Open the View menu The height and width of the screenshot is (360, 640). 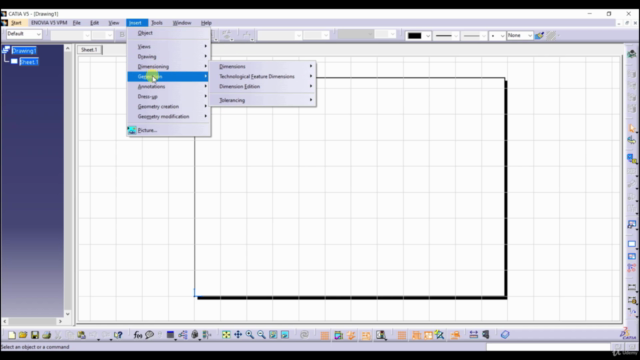(113, 23)
